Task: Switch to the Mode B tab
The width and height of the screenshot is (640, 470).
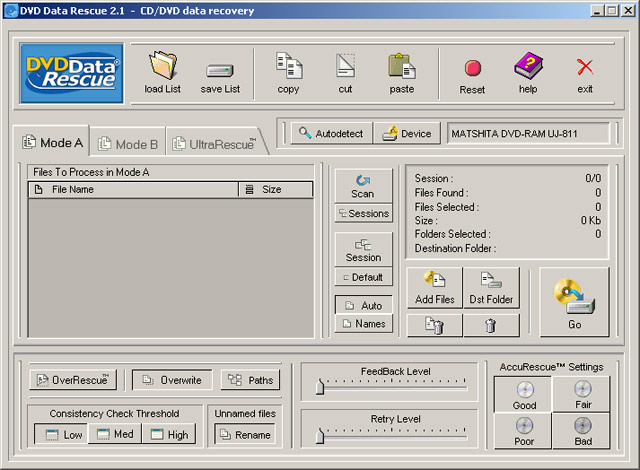Action: (x=129, y=144)
